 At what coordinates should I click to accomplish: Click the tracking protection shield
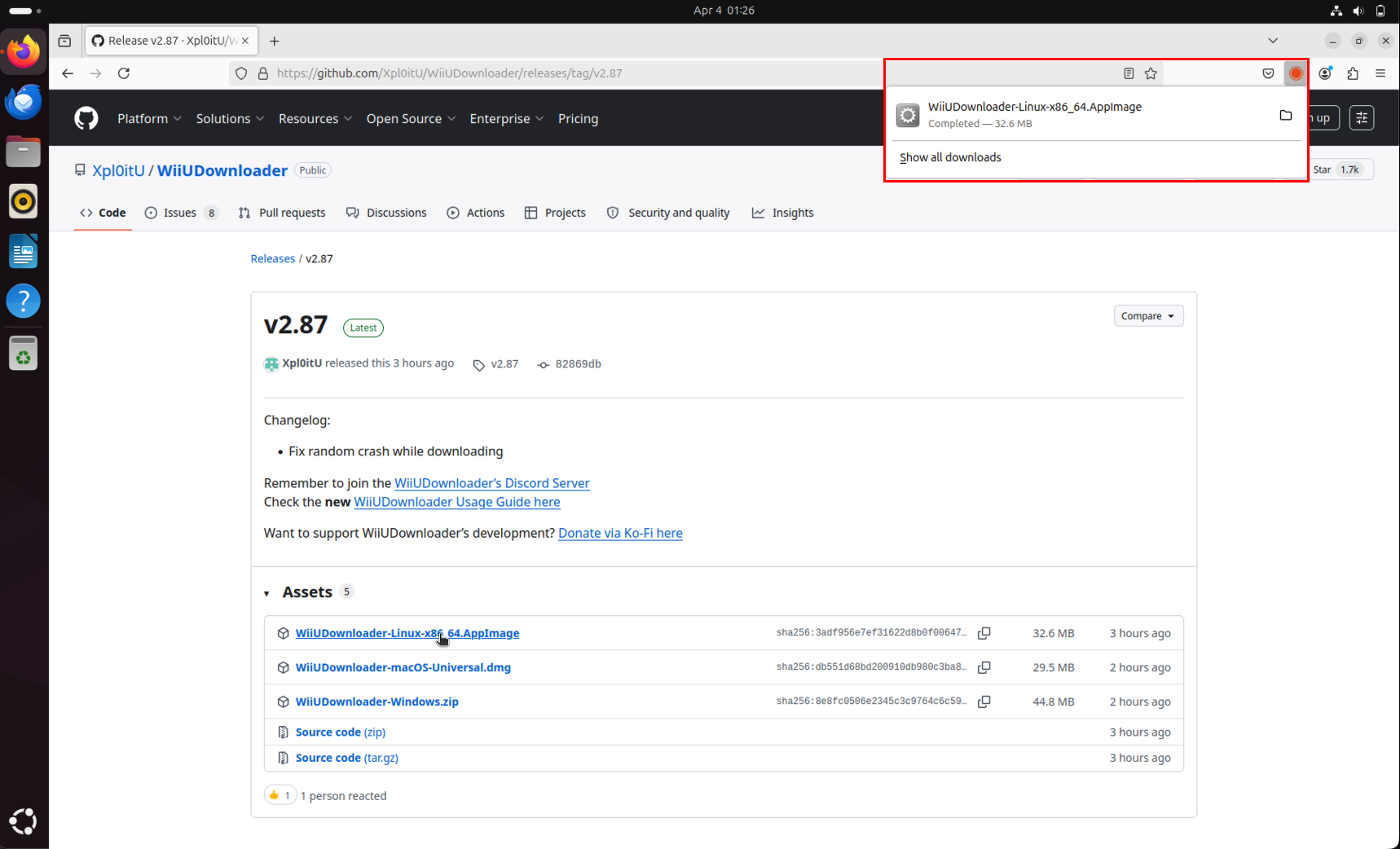point(241,73)
